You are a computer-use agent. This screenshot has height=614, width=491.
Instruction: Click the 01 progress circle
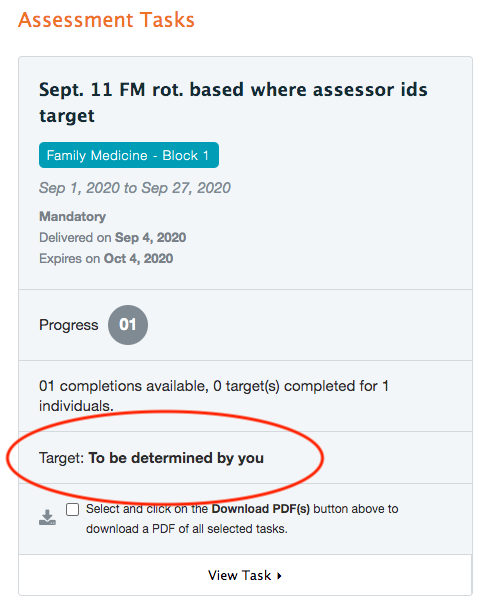(x=128, y=325)
